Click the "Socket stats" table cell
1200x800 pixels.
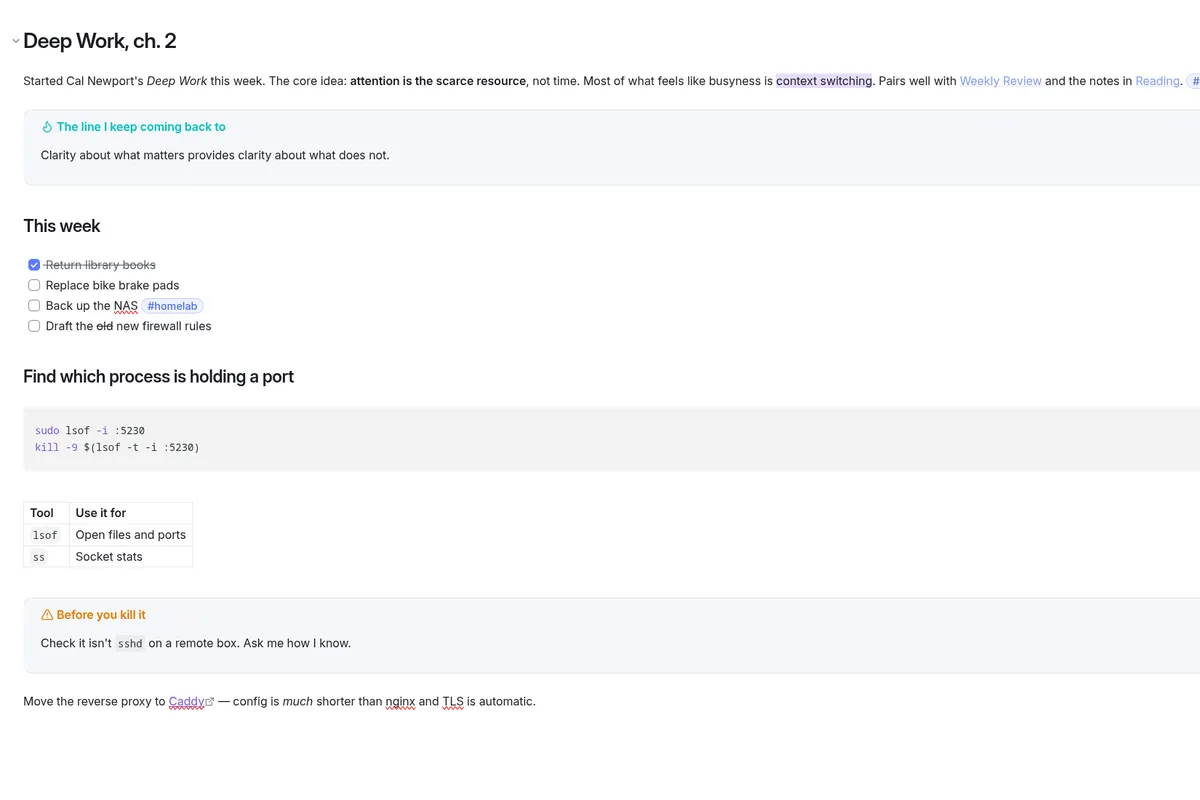[x=131, y=557]
